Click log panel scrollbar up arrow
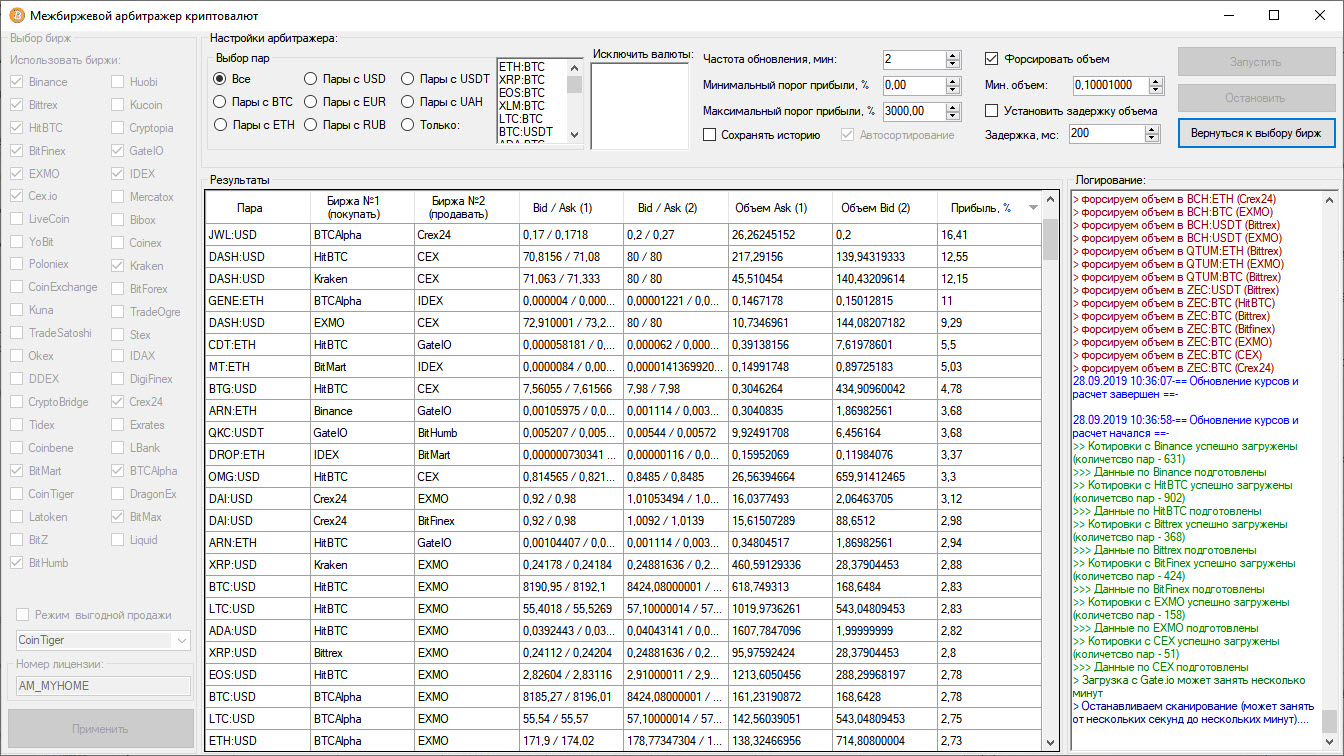 tap(1328, 199)
